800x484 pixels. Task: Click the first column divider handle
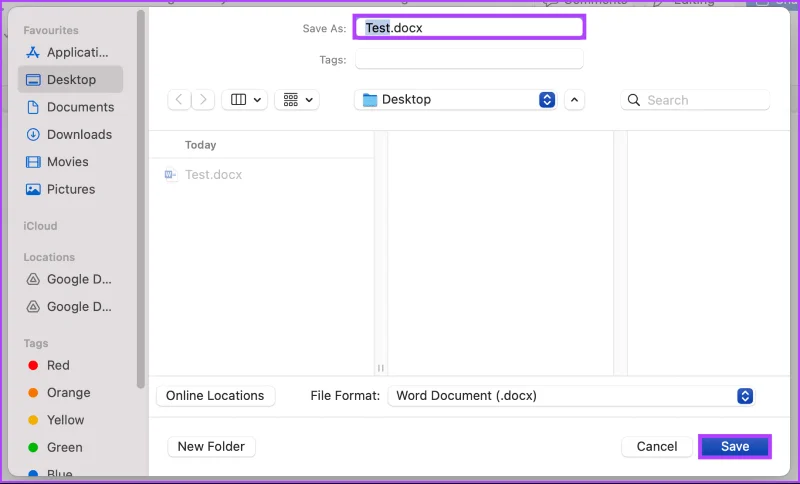click(x=381, y=368)
